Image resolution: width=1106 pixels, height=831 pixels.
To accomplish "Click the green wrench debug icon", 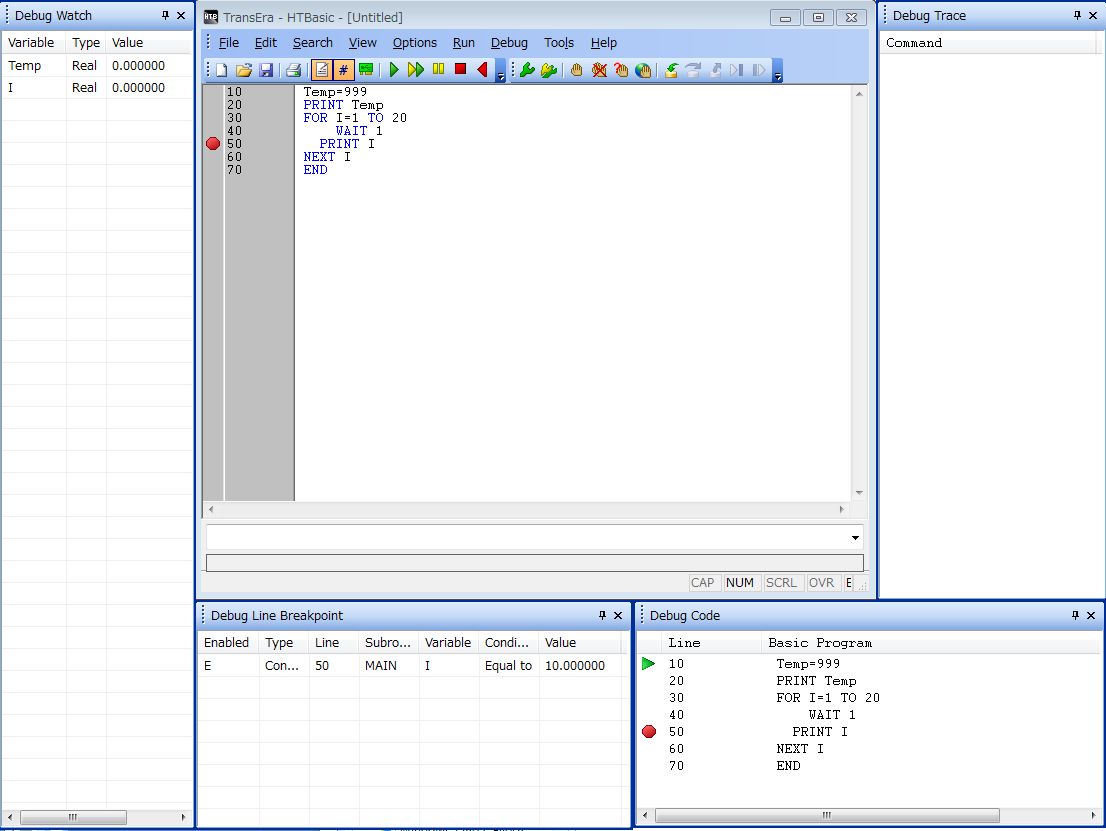I will pos(527,70).
